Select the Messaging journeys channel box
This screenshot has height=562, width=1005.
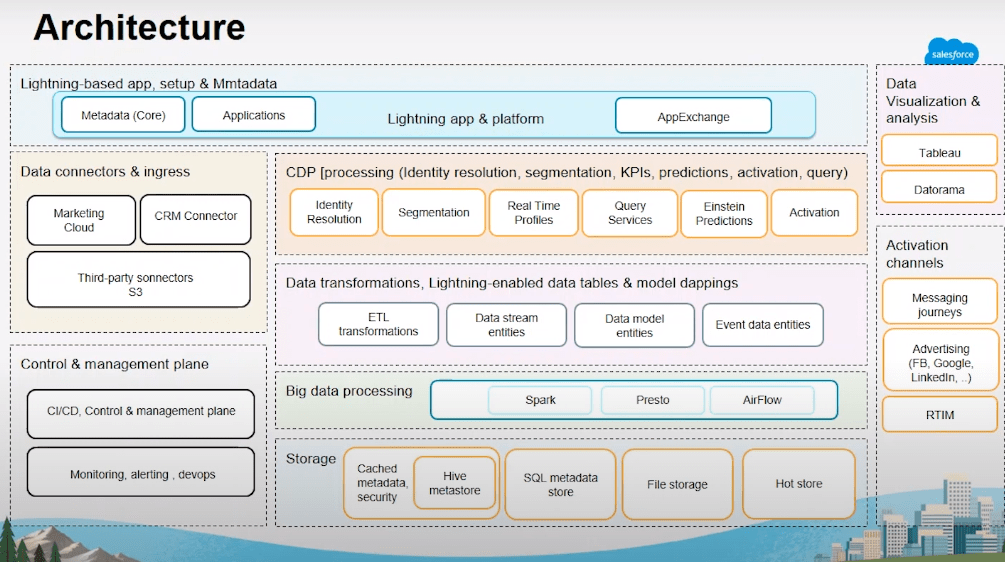[x=939, y=305]
